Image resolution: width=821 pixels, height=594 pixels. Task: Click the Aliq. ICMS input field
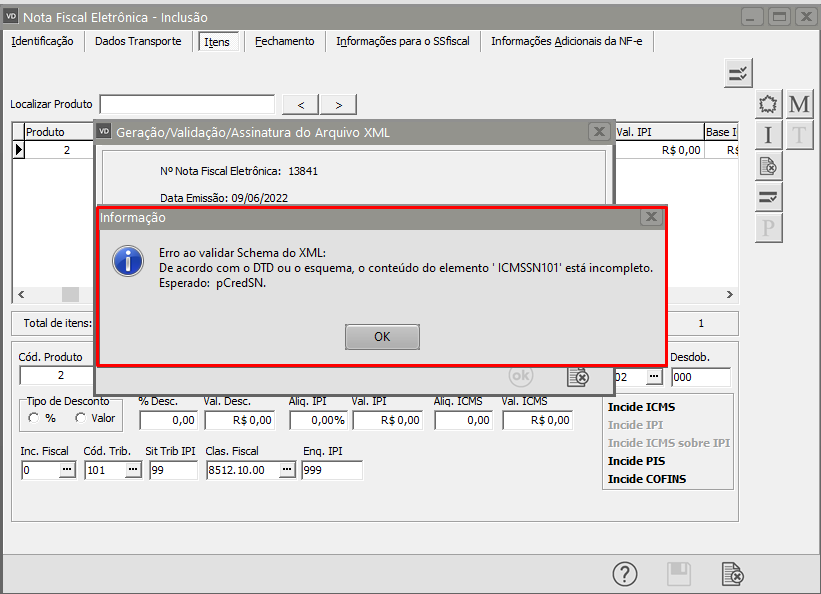pos(463,420)
